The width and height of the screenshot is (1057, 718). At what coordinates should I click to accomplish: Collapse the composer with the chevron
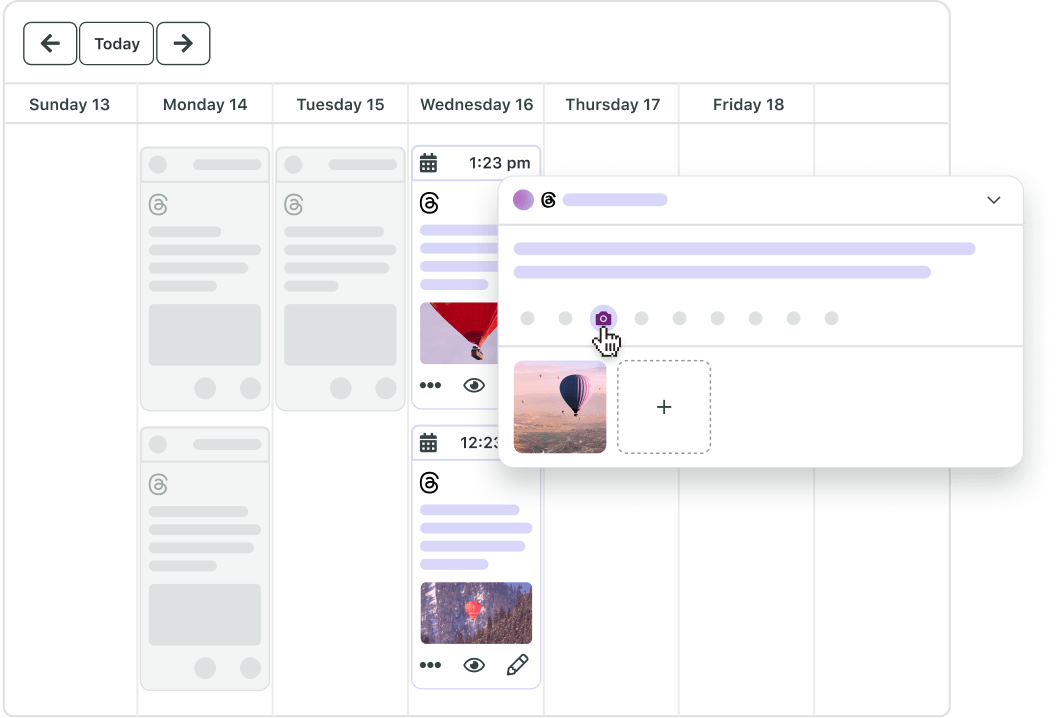click(994, 200)
